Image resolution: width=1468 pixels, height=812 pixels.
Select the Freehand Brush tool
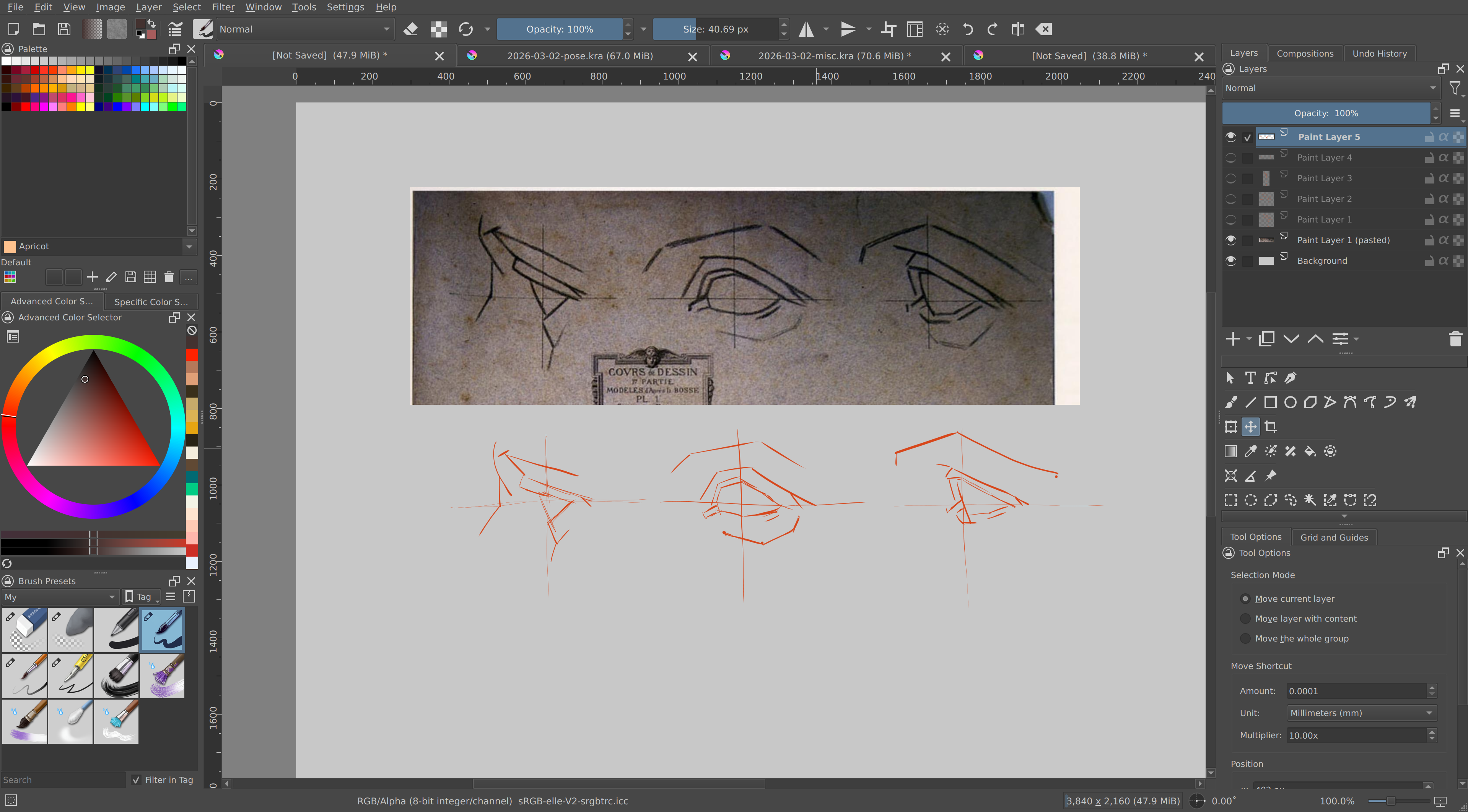(1230, 403)
